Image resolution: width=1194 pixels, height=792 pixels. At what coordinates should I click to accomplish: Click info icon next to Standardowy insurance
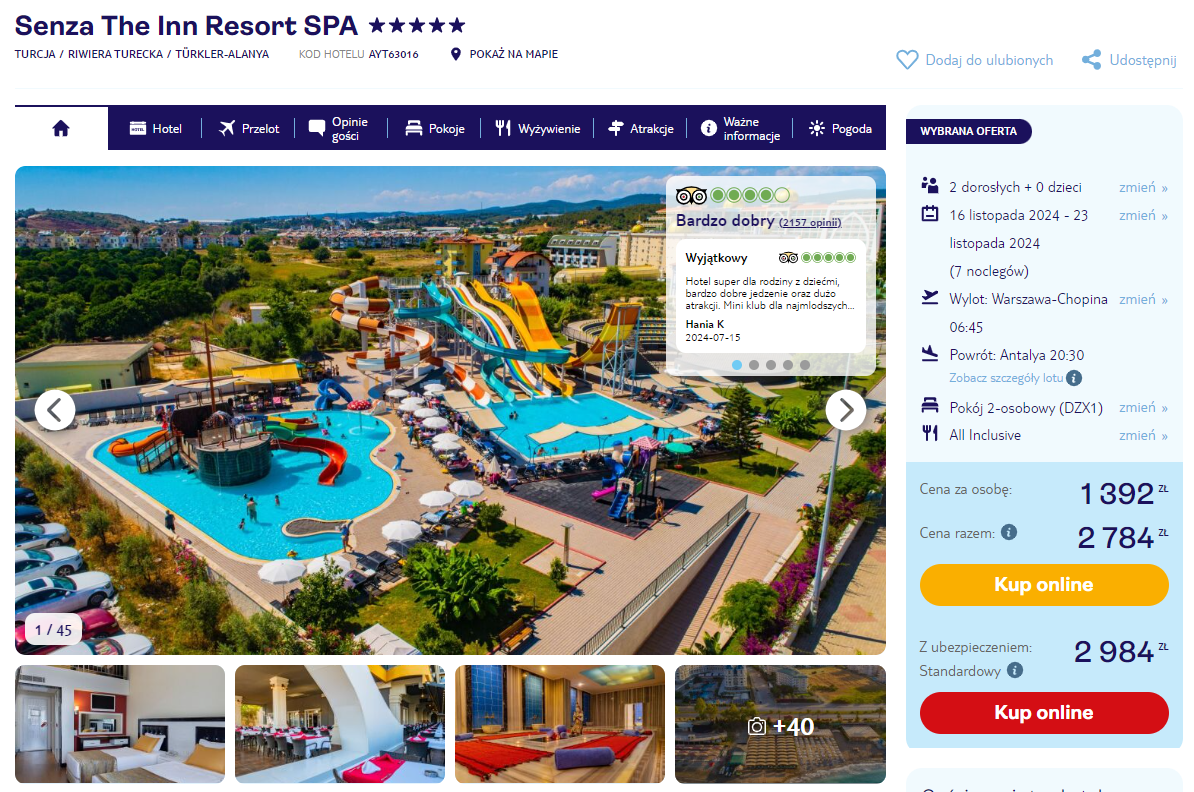click(1014, 670)
